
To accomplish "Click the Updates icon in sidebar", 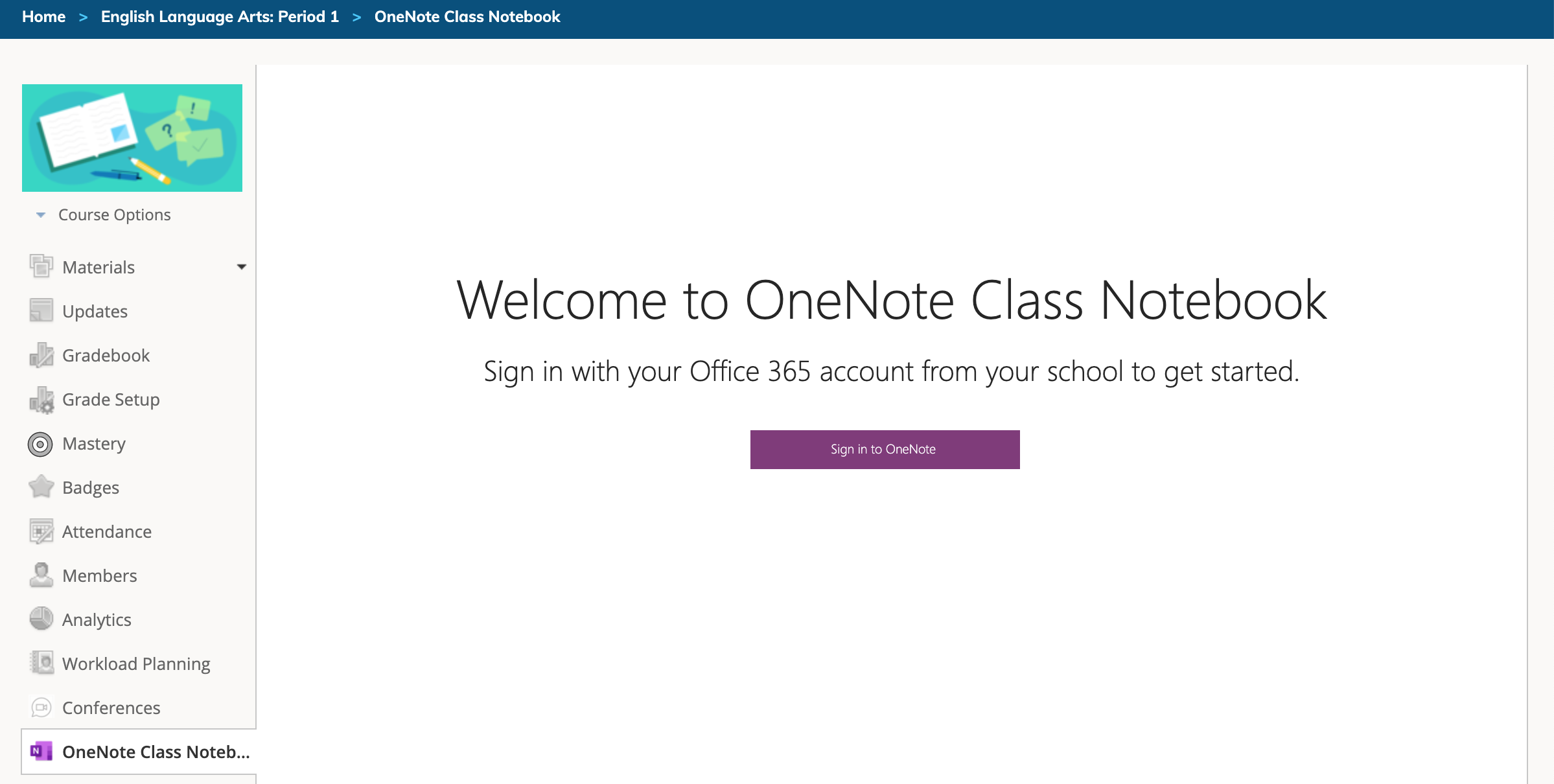I will pos(41,310).
